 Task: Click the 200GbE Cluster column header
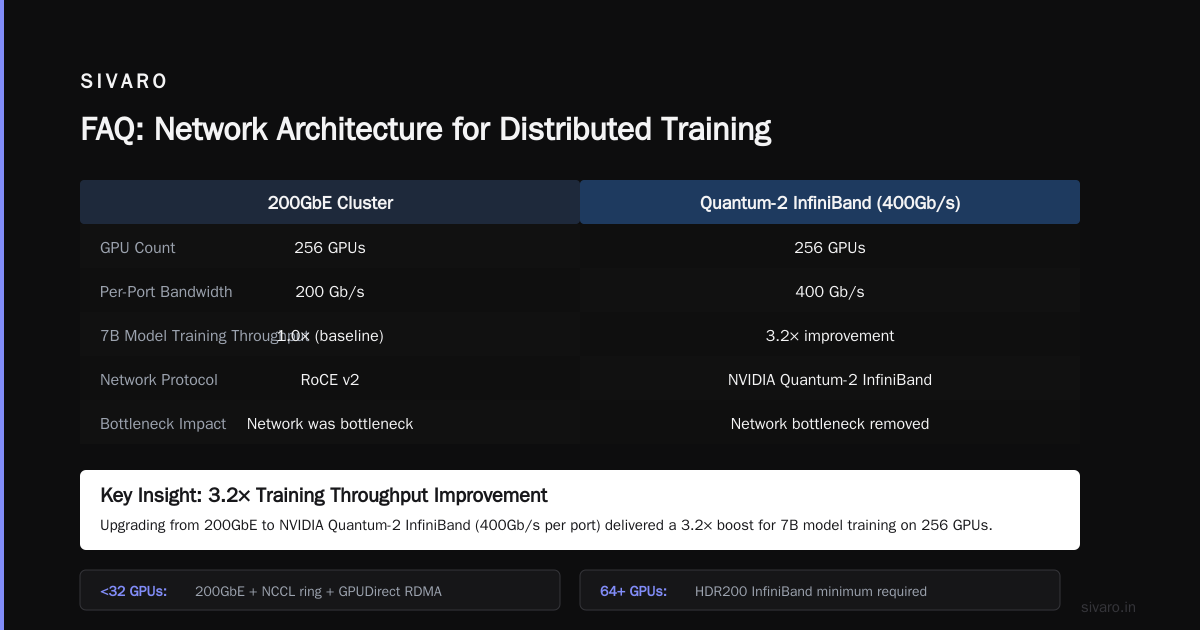click(x=330, y=203)
